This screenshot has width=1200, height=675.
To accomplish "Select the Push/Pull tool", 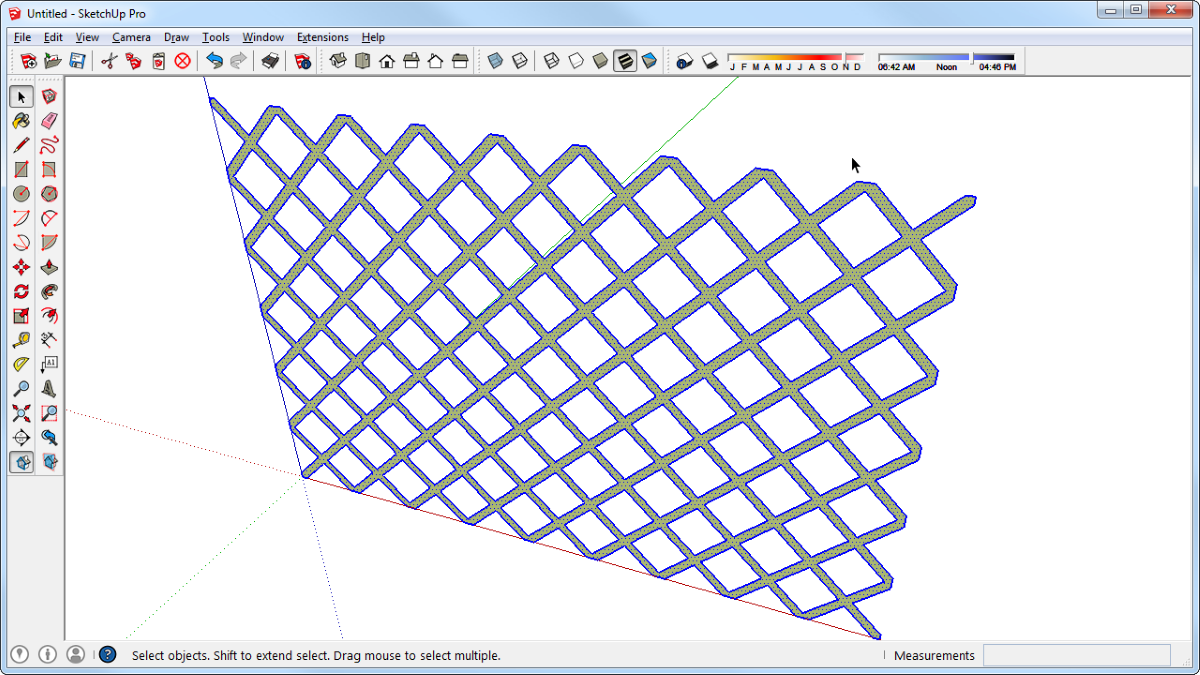I will 49,267.
